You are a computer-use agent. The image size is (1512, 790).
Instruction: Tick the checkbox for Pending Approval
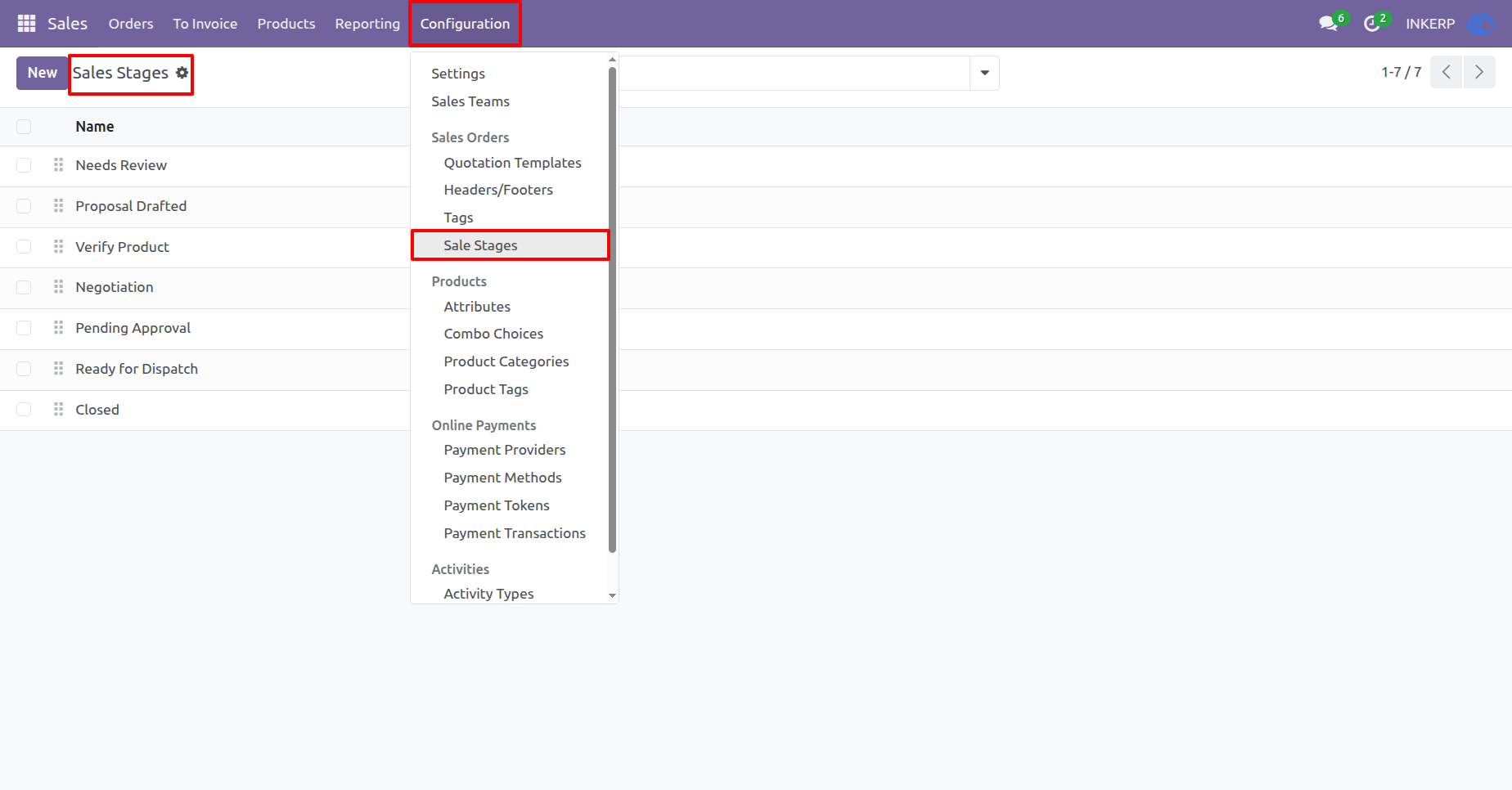click(24, 328)
